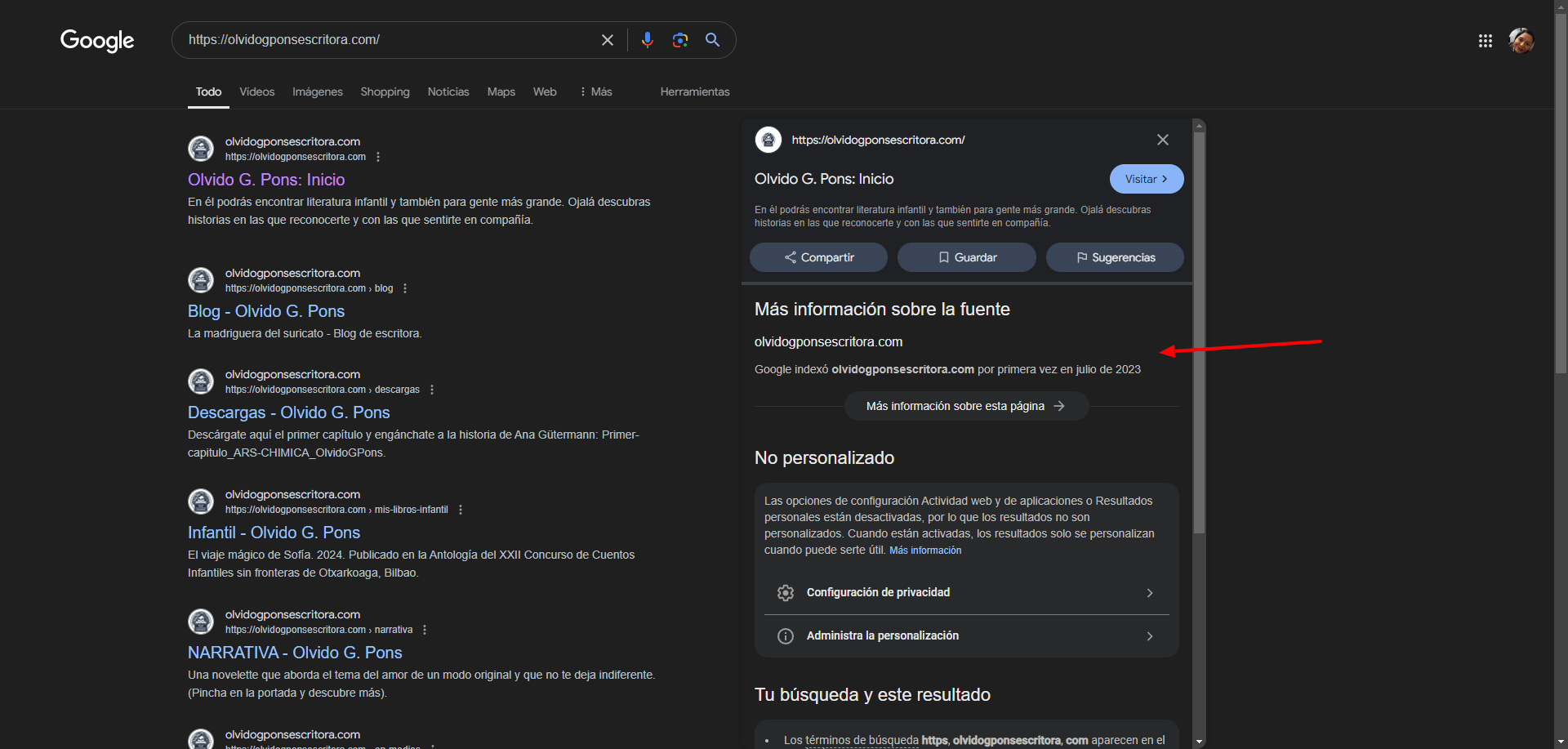Switch to the Noticias tab

[x=448, y=91]
